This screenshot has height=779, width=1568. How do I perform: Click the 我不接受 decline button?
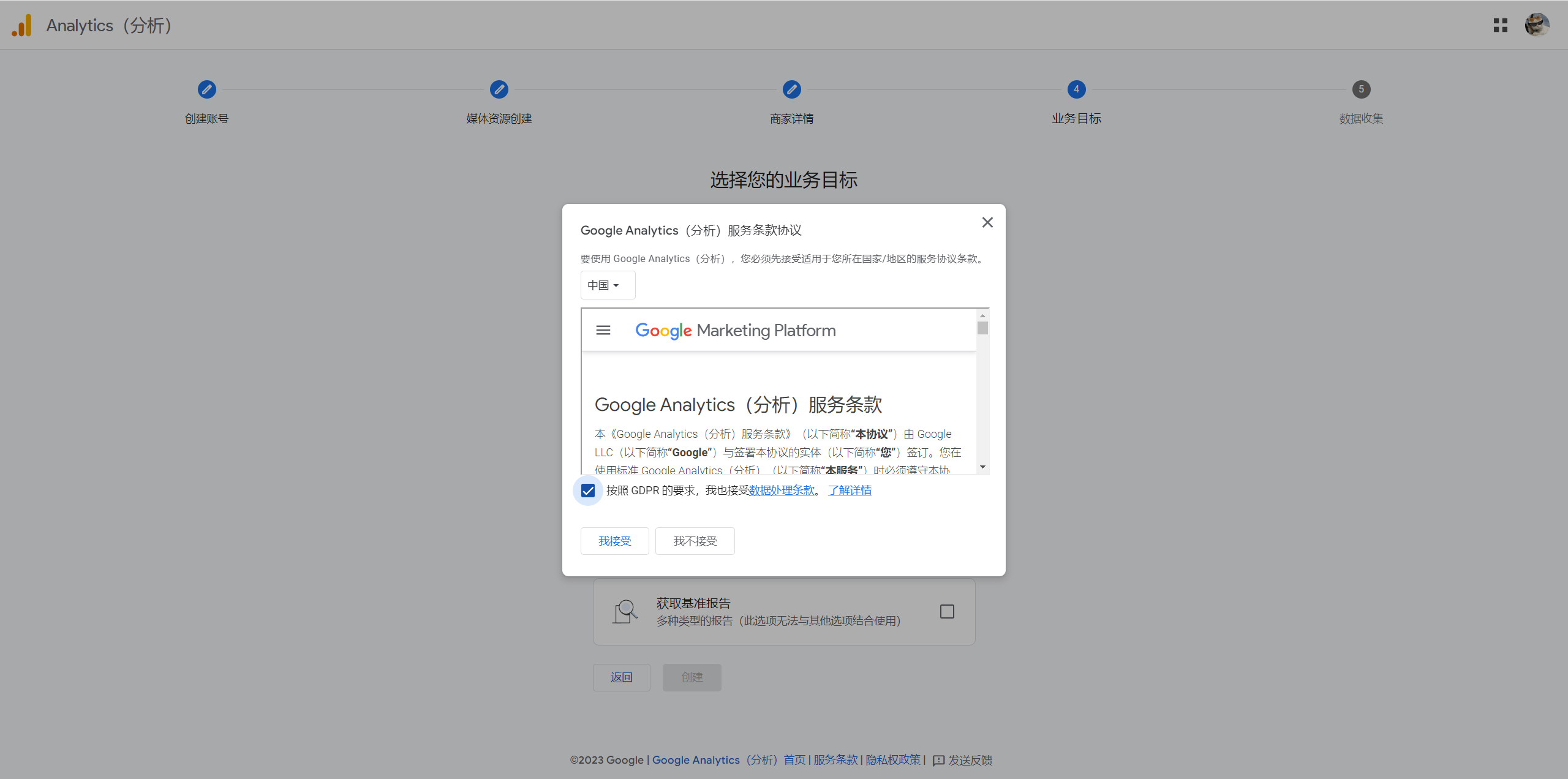point(695,541)
